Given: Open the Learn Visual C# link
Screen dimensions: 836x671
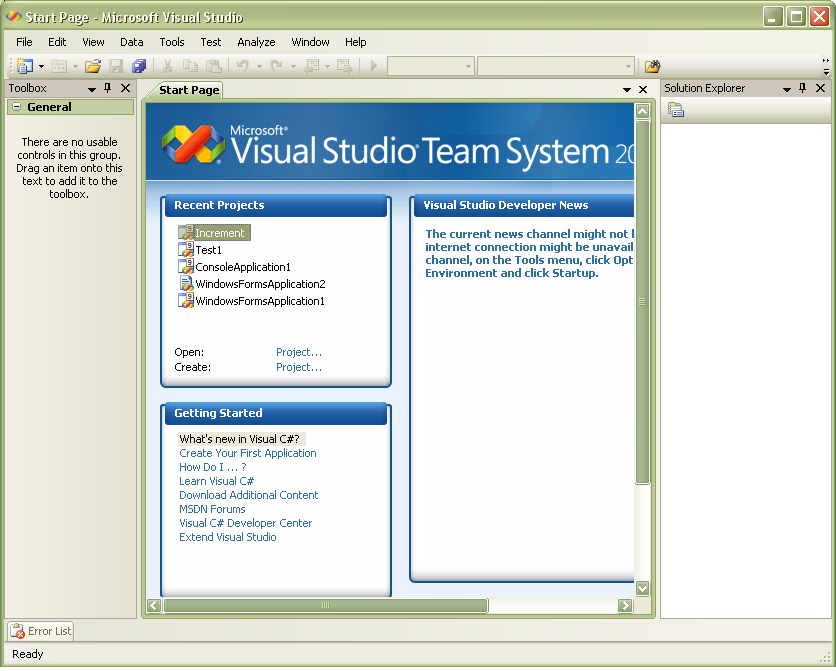Looking at the screenshot, I should pyautogui.click(x=216, y=481).
